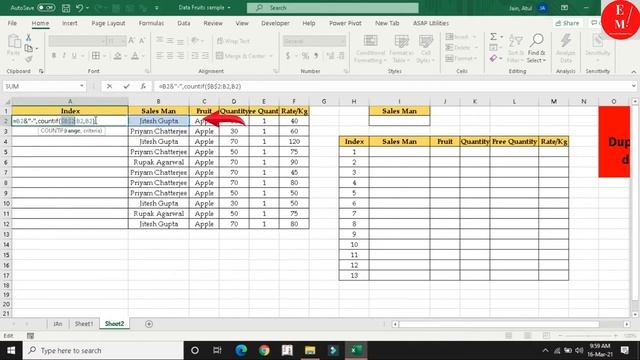Click the Cut scissors icon

pos(29,38)
